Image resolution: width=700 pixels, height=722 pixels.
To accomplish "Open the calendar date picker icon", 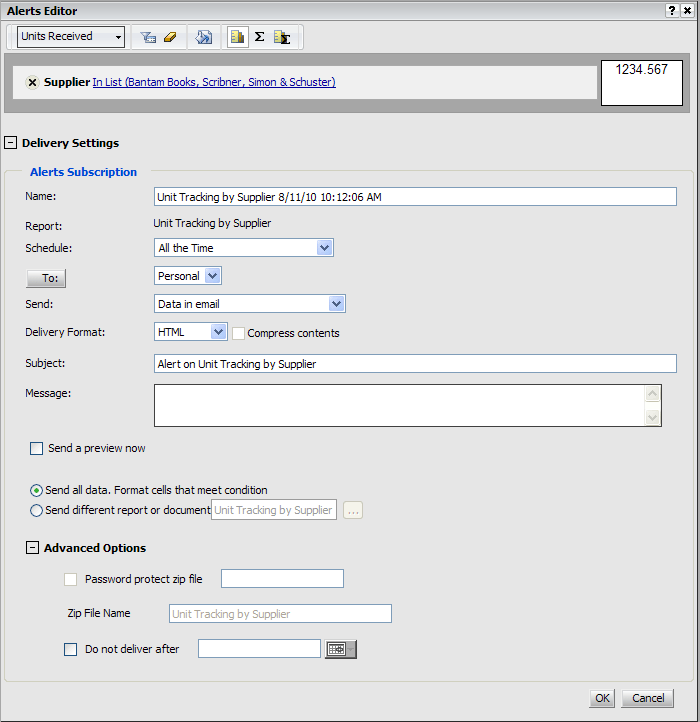I will [340, 649].
